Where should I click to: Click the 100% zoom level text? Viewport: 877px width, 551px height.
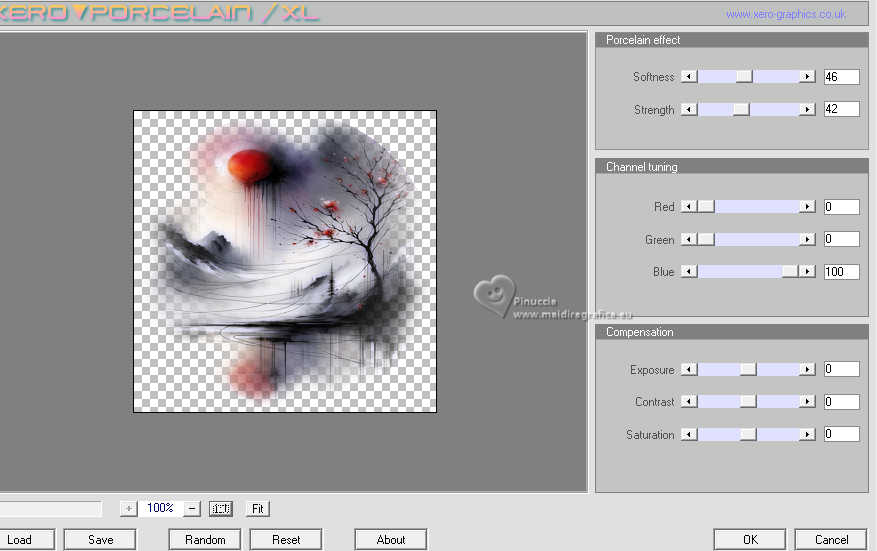160,508
